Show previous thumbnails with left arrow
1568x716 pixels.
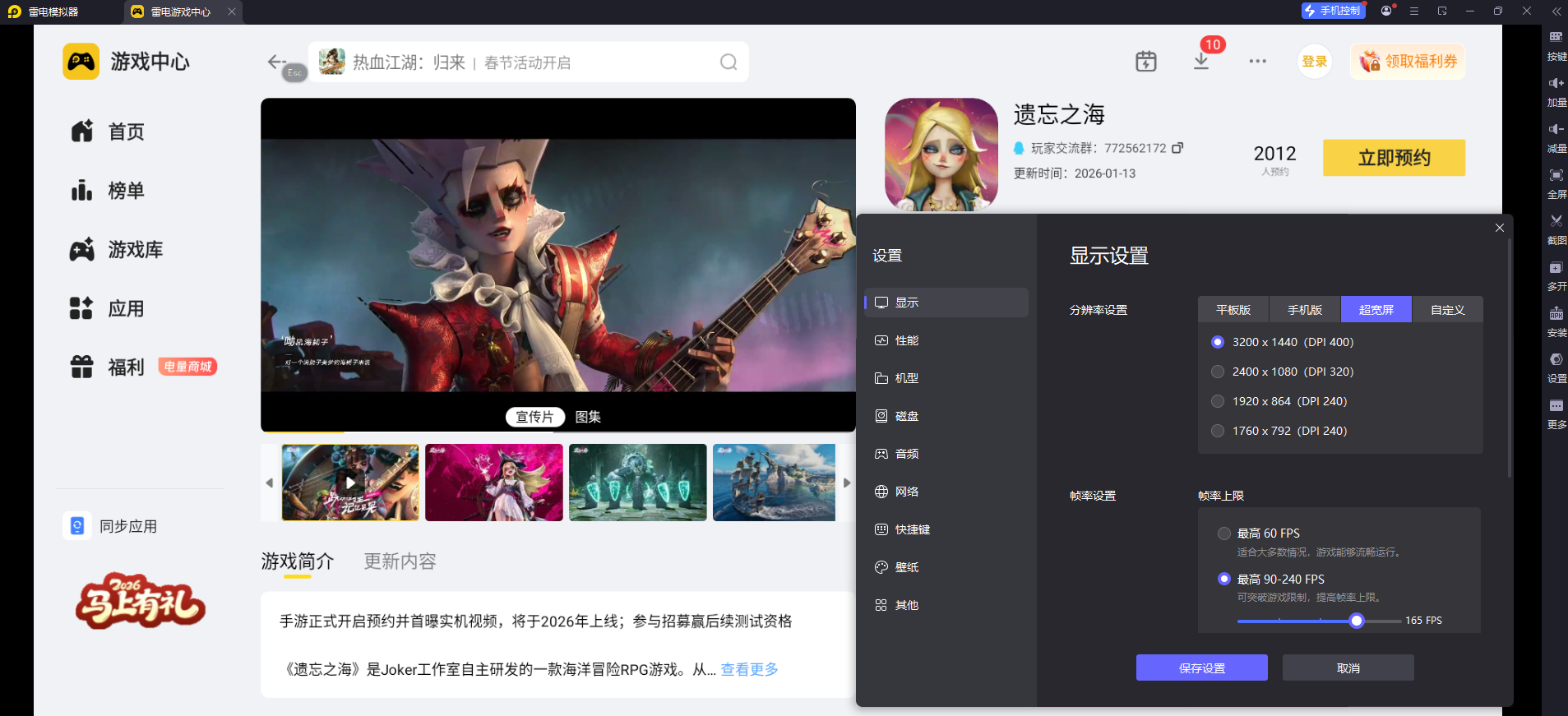pyautogui.click(x=269, y=483)
